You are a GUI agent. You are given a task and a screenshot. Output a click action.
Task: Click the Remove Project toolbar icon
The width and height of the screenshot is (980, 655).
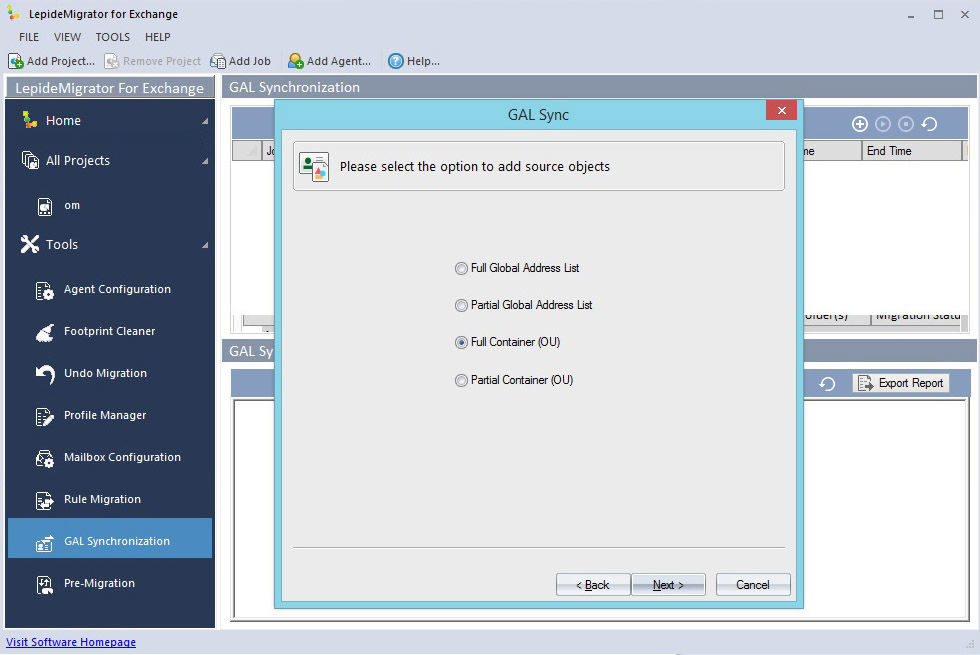click(111, 61)
